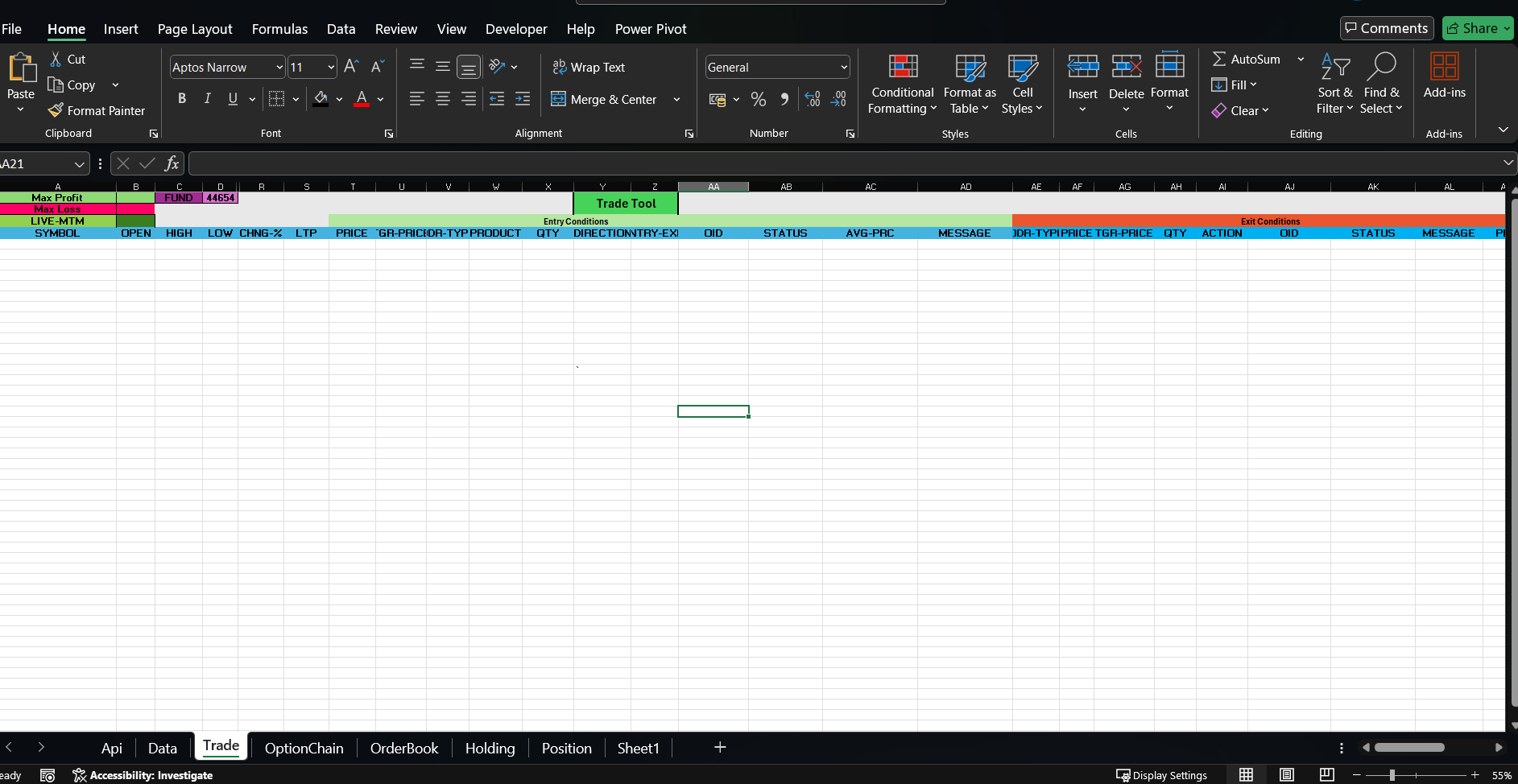Click Decrease Decimal icon
The height and width of the screenshot is (784, 1518).
[x=838, y=99]
